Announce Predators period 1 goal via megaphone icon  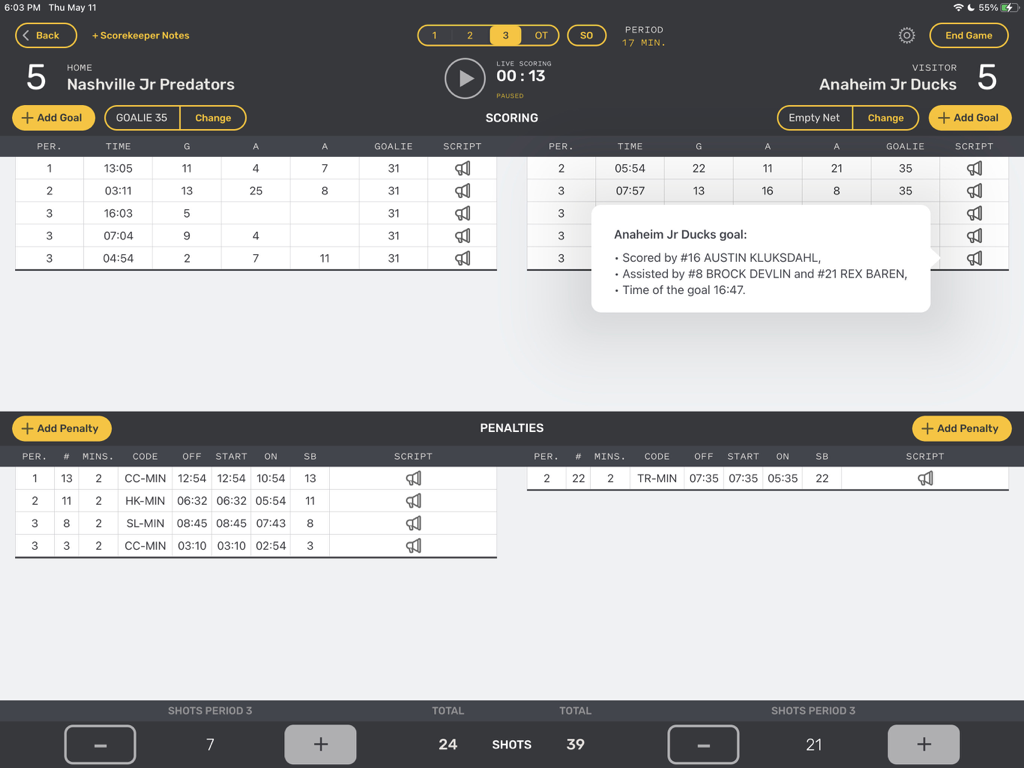(461, 168)
